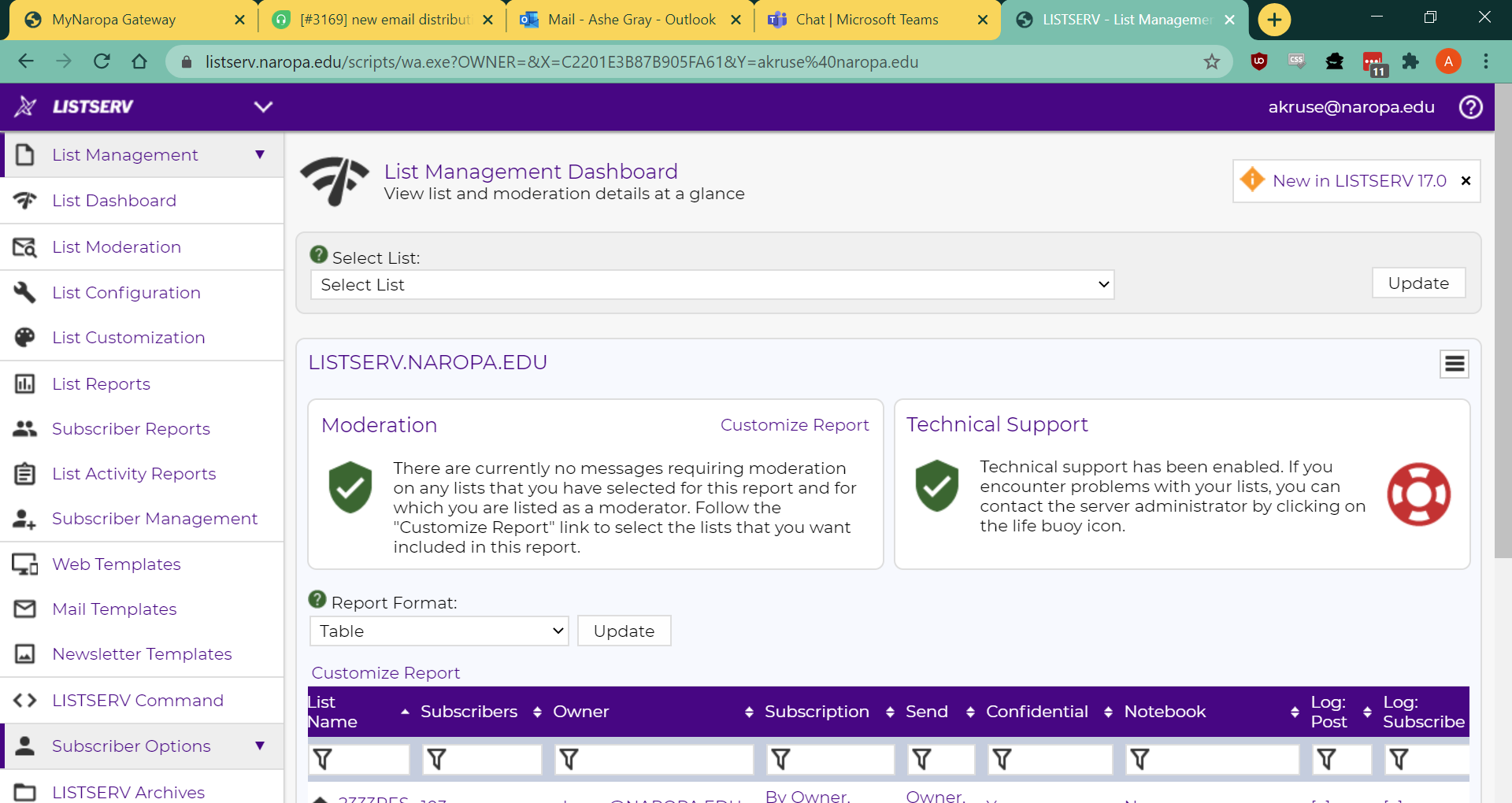Screen dimensions: 1512x803
Task: Click the List Activity Reports clipboard icon
Action: tap(24, 473)
